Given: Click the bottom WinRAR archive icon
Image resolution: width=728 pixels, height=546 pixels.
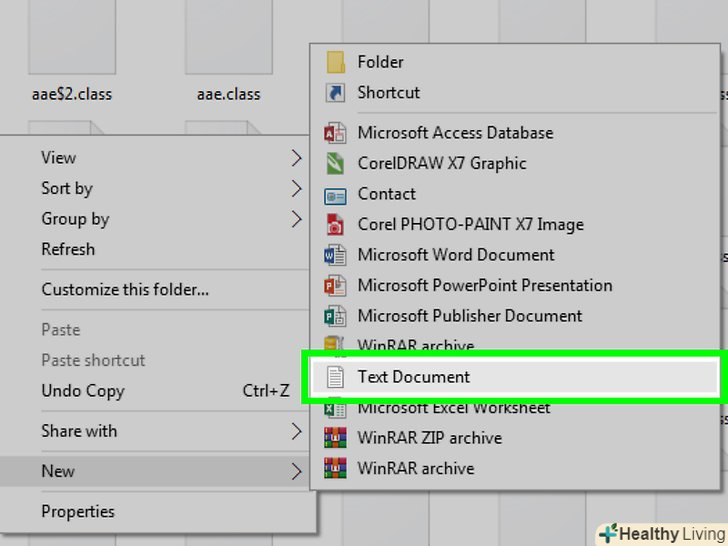Looking at the screenshot, I should 335,468.
